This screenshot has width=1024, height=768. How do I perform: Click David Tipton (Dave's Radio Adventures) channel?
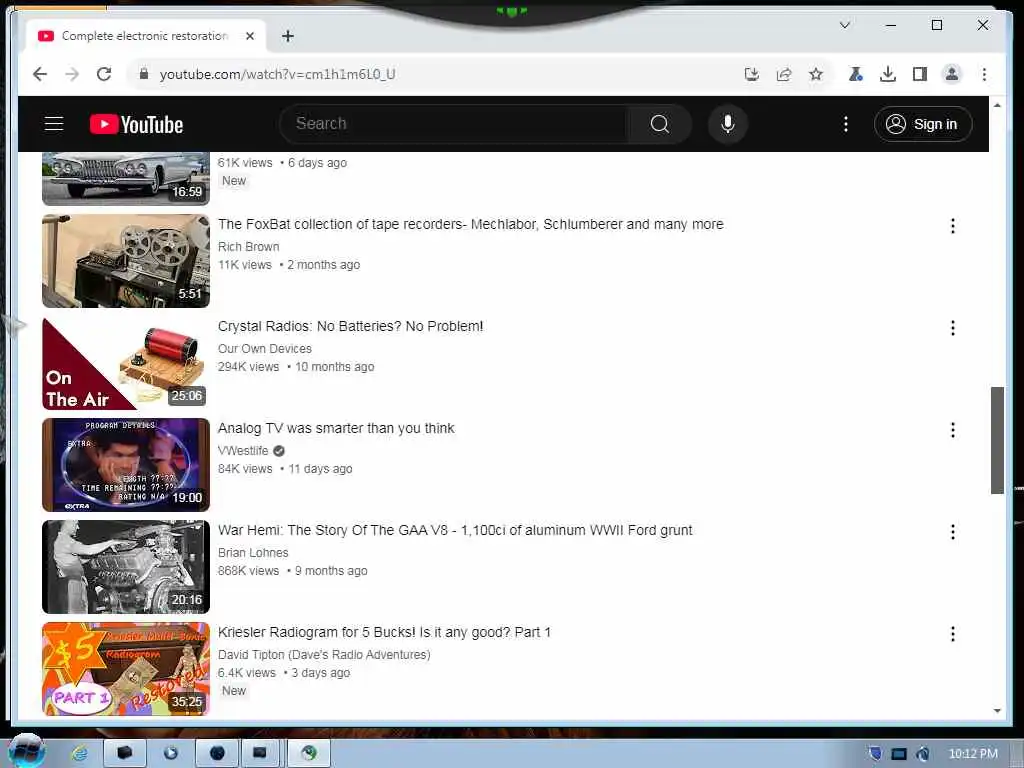(324, 654)
